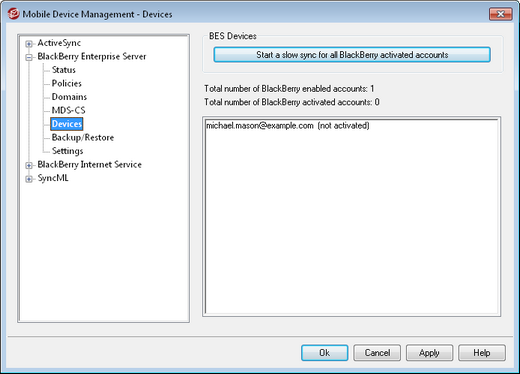This screenshot has height=374, width=520.
Task: Click the MDaemon app icon in title bar
Action: (x=13, y=14)
